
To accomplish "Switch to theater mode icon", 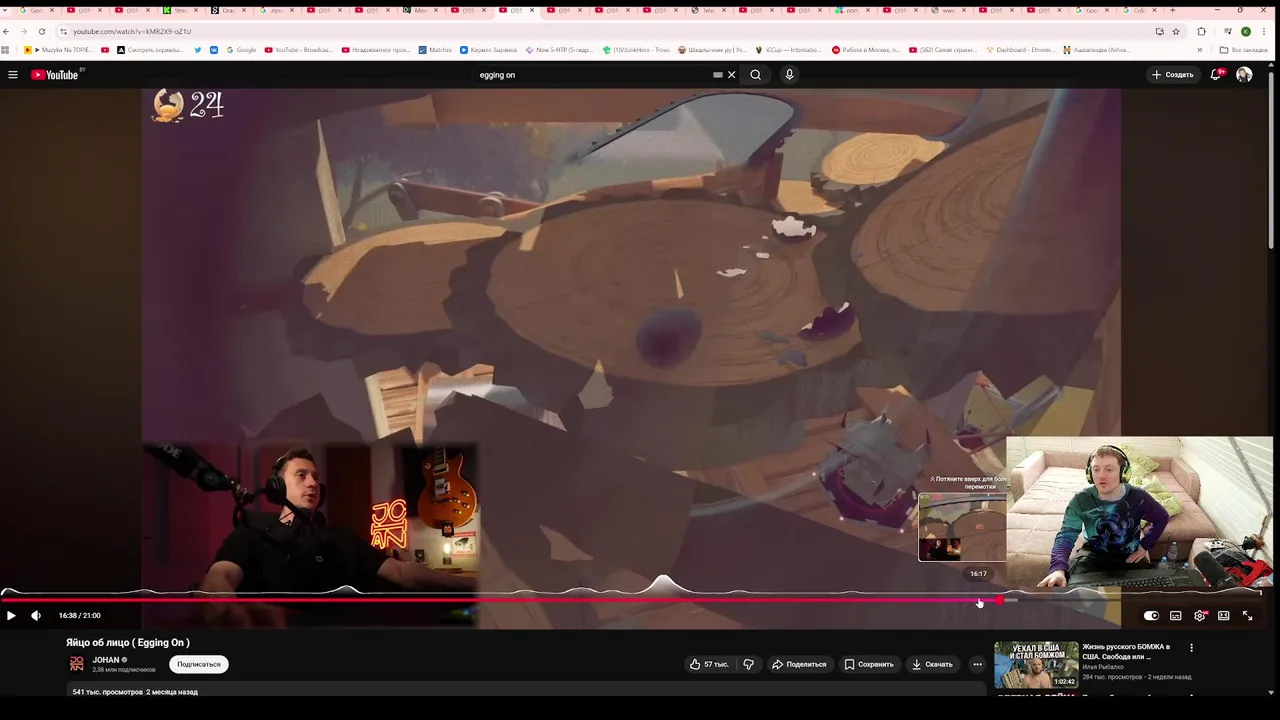I will 1223,616.
